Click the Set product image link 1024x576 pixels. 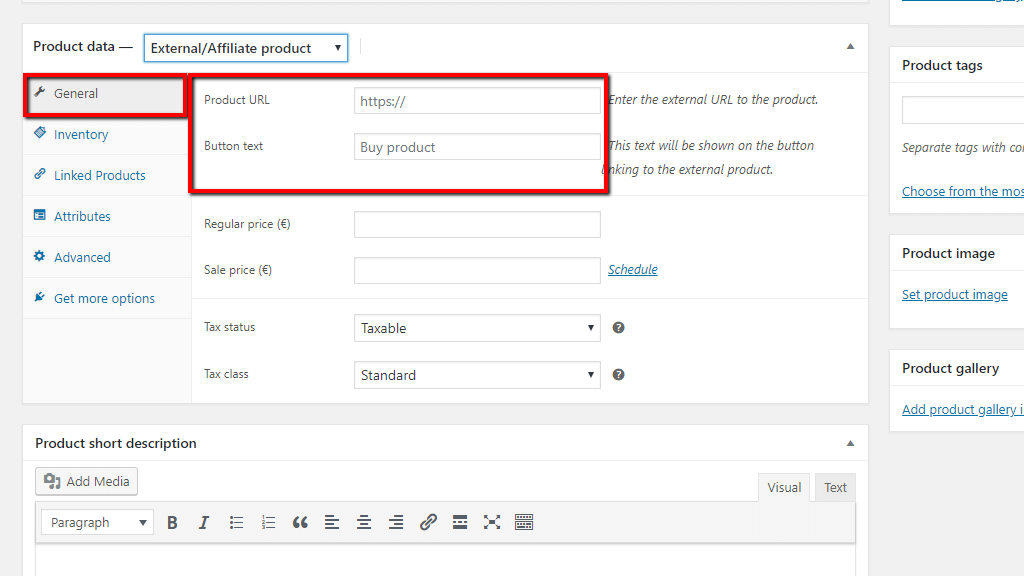pos(955,295)
